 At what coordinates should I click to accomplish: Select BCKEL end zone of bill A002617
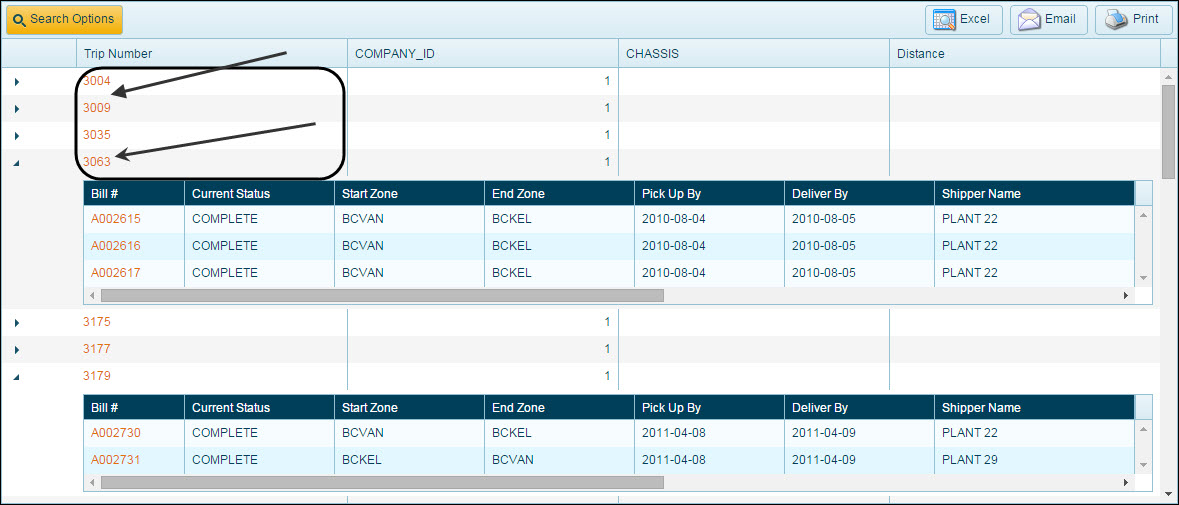pos(512,272)
